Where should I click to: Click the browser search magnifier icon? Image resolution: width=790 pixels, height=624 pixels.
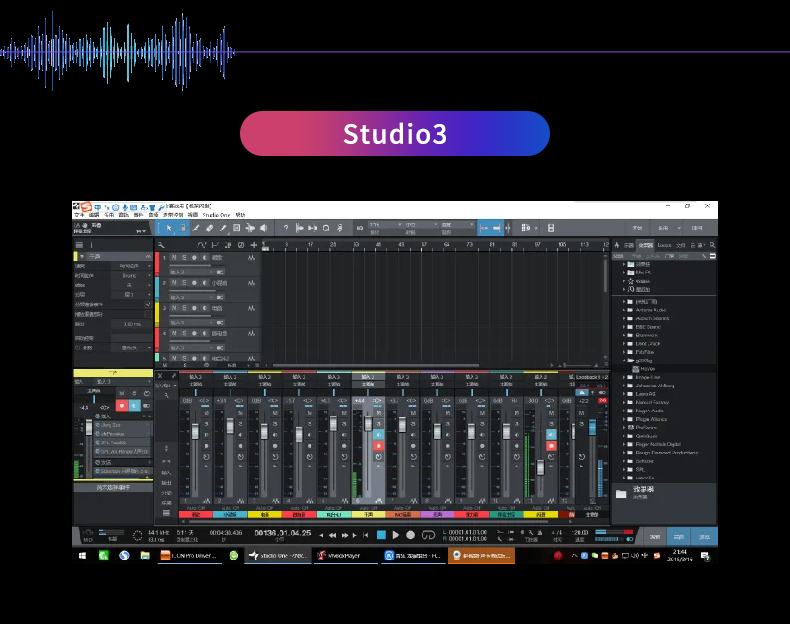[712, 245]
